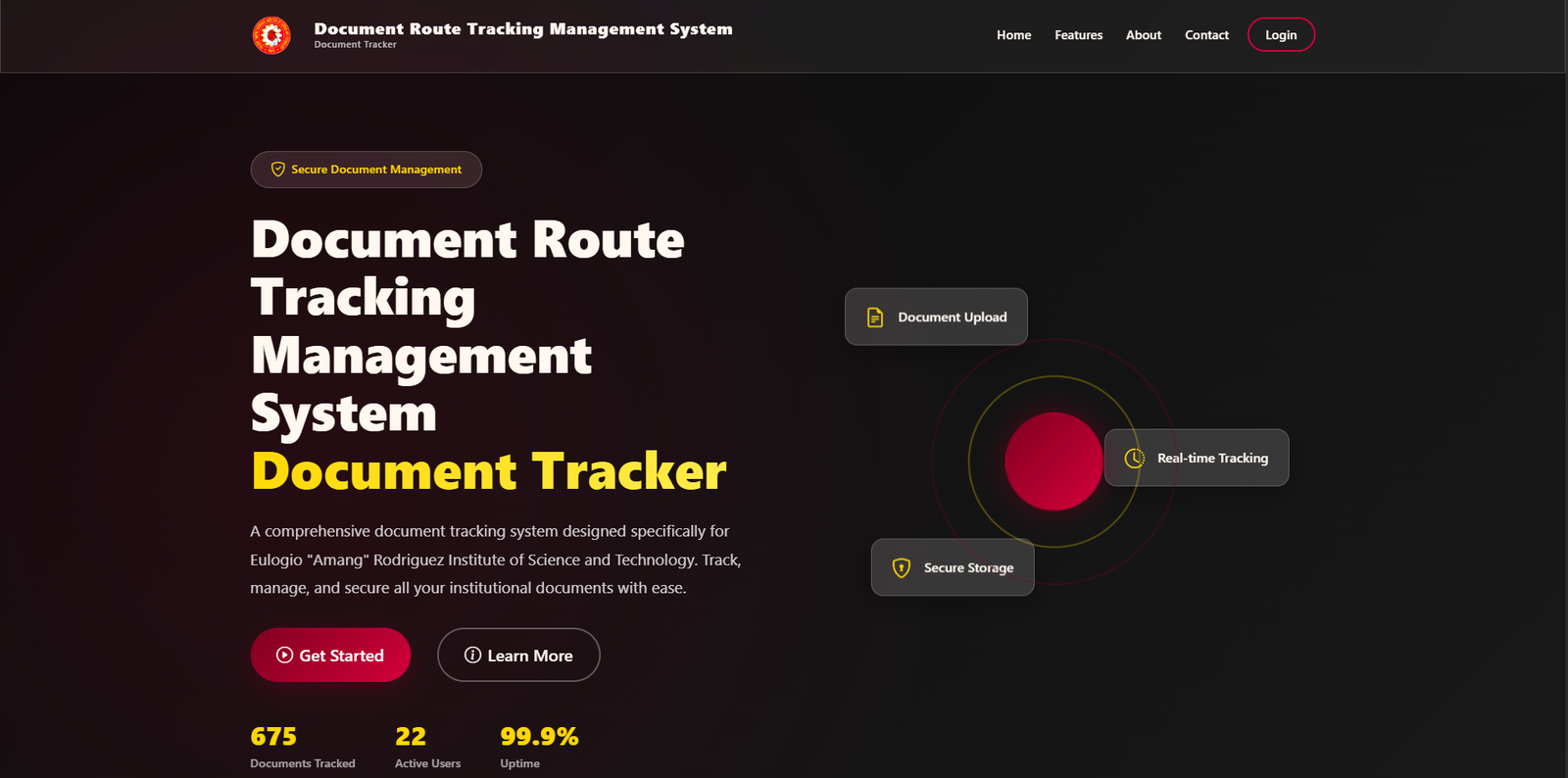Click the Get Started button
This screenshot has height=778, width=1568.
[x=330, y=655]
